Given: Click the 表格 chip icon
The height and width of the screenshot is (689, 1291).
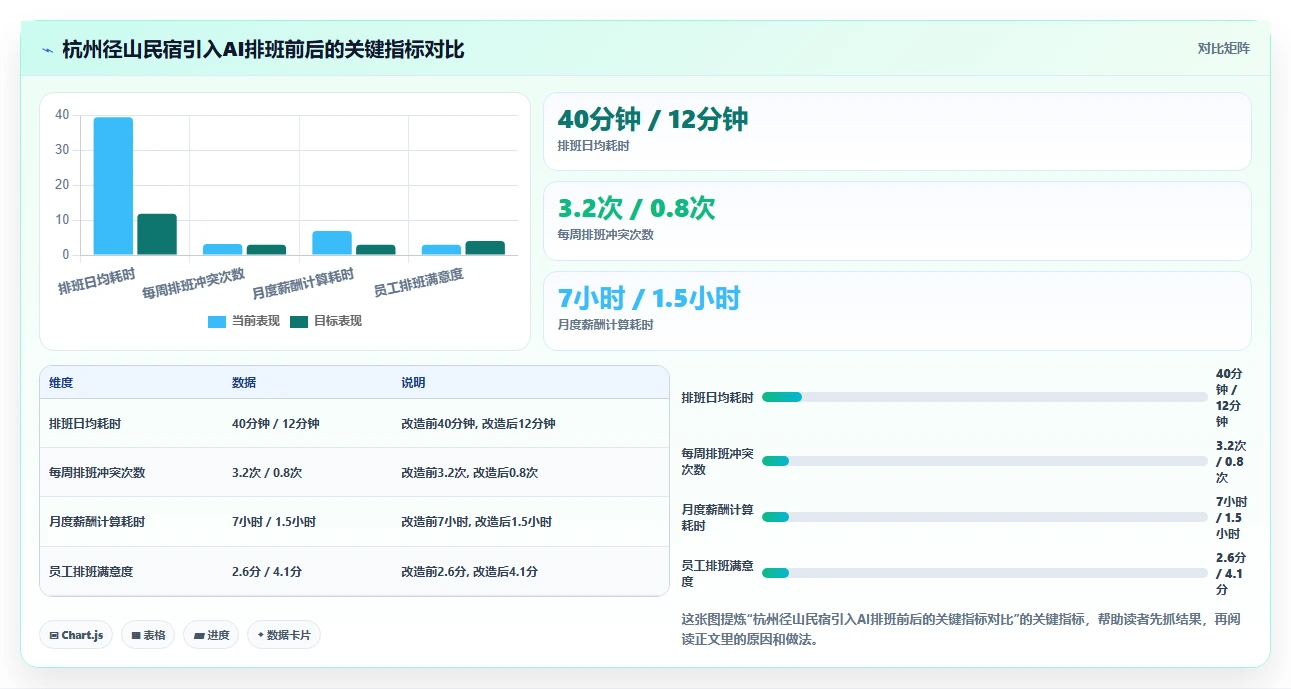Looking at the screenshot, I should 136,635.
